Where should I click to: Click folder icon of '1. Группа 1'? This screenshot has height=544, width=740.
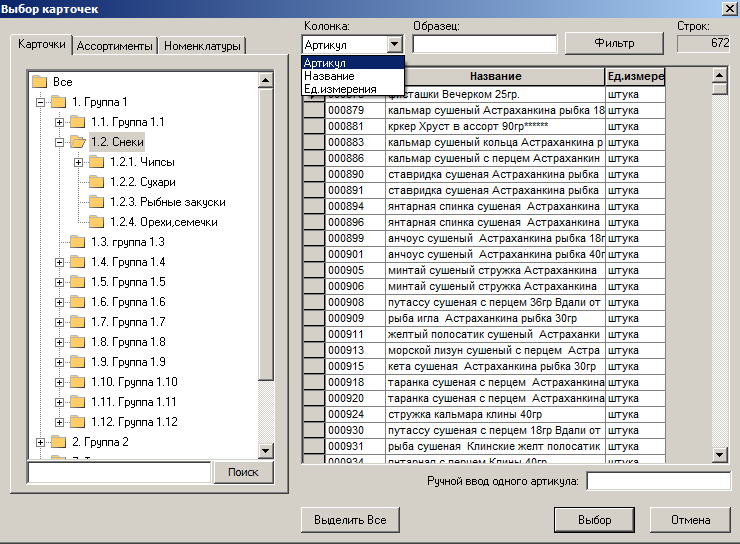click(59, 101)
